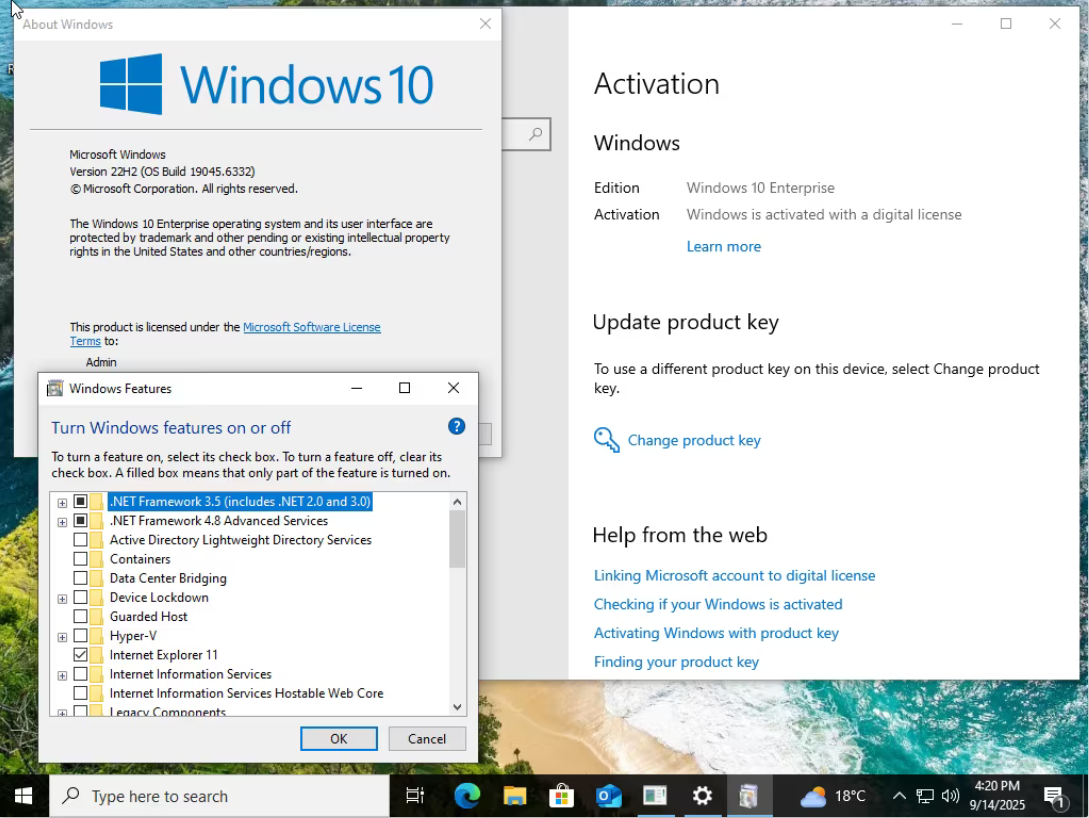This screenshot has width=1089, height=818.
Task: Open Microsoft Store from the taskbar
Action: point(561,796)
